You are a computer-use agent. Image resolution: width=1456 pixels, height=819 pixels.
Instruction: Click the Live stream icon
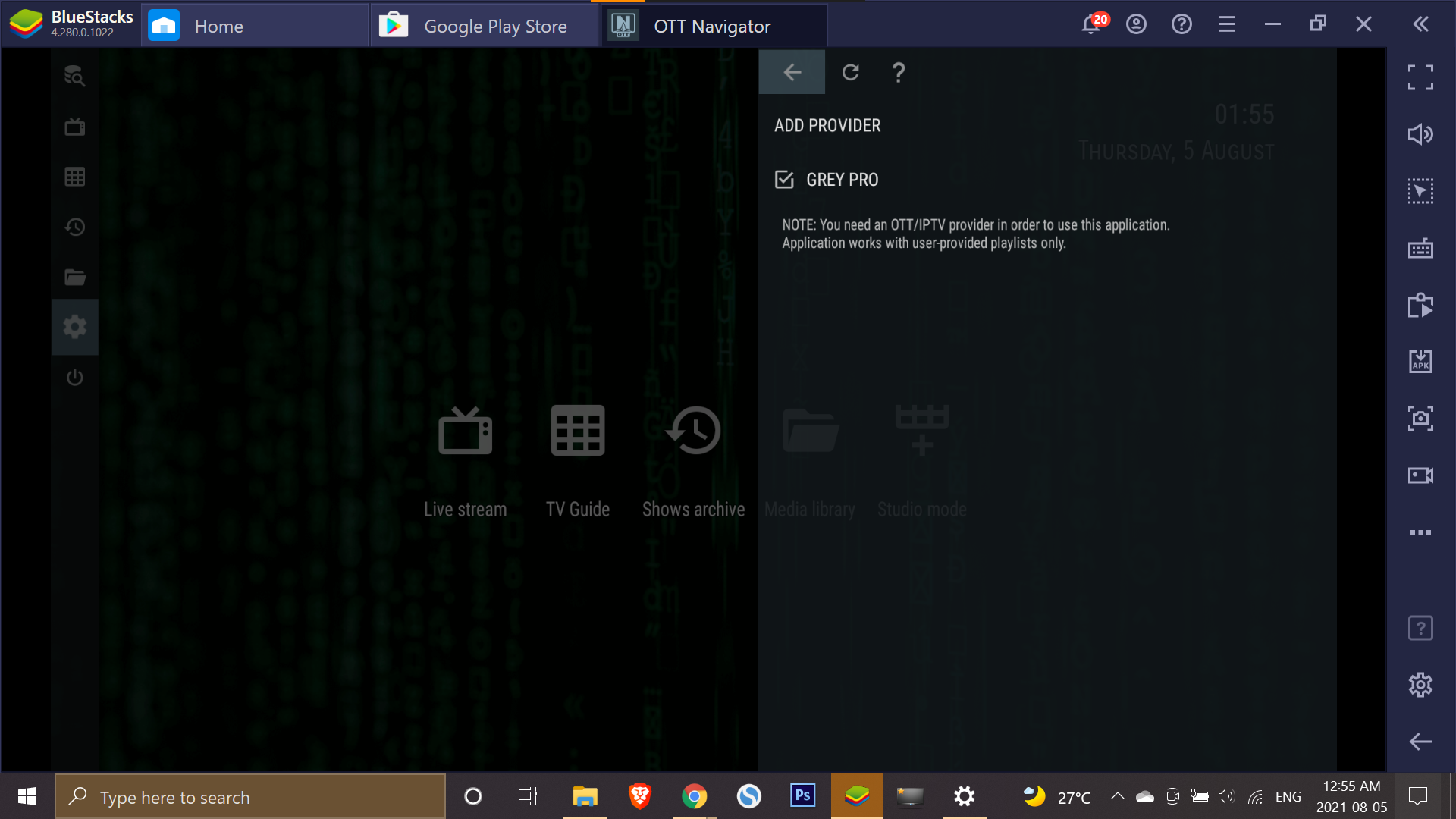pyautogui.click(x=464, y=429)
